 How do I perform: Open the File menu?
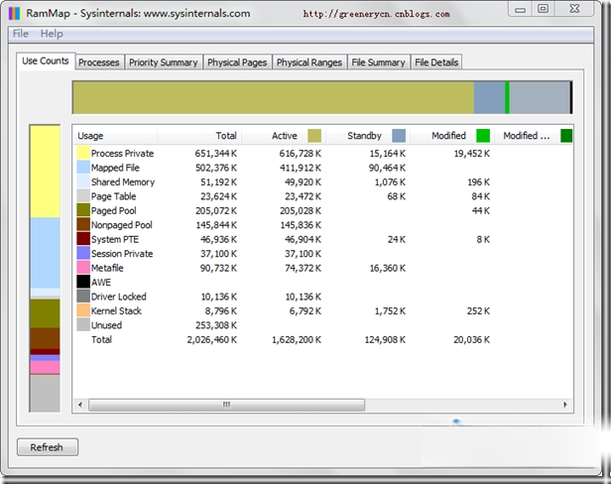(x=20, y=34)
